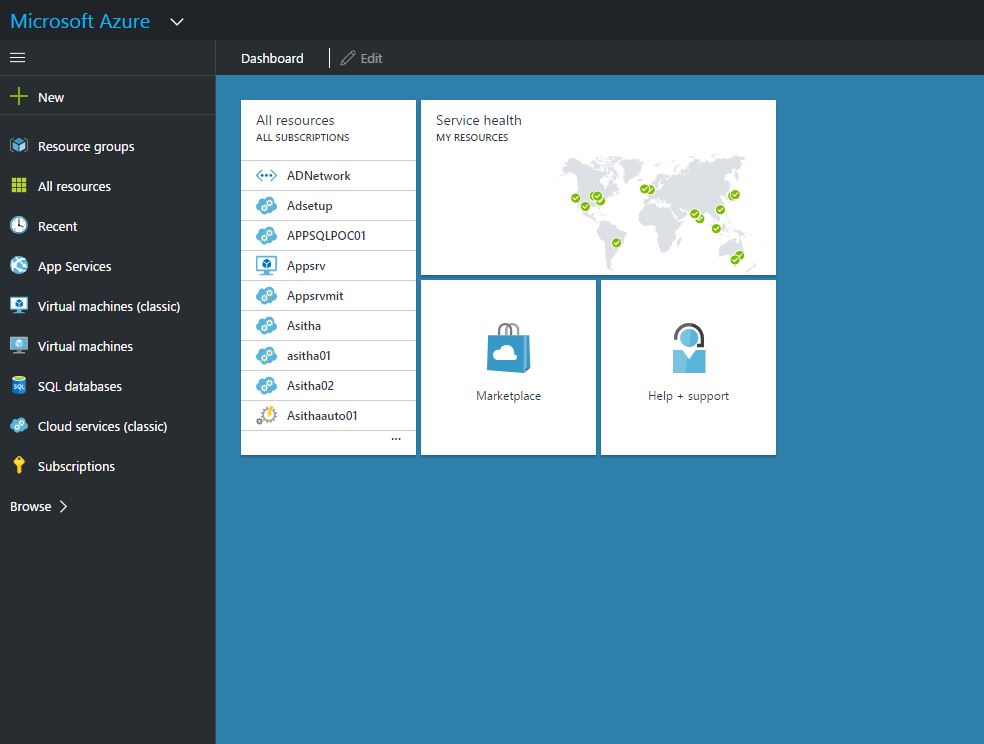
Task: Select asitha01 resource name
Action: [x=309, y=356]
